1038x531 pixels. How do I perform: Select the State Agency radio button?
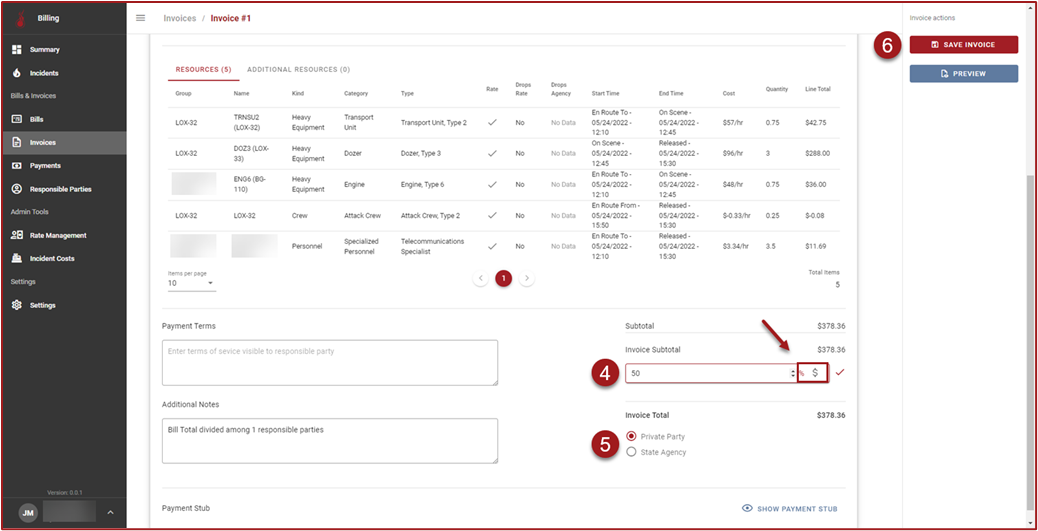(x=631, y=452)
